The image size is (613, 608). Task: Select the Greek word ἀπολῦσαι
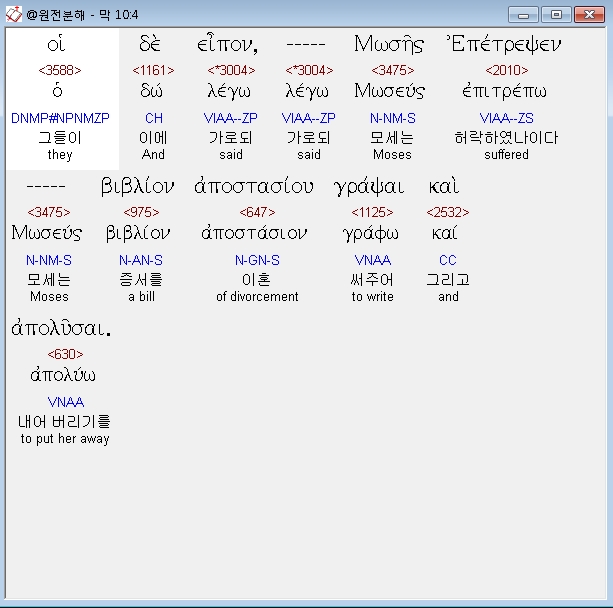[x=61, y=328]
